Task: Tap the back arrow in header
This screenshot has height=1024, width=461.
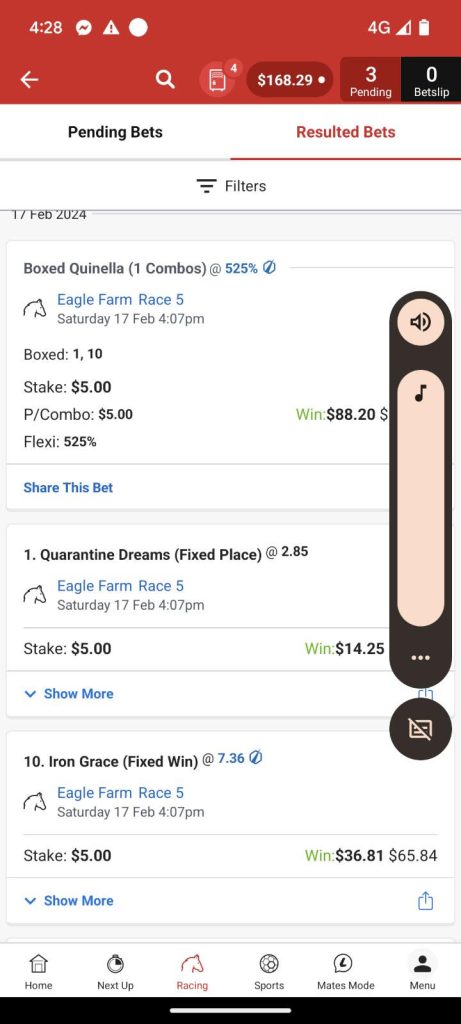Action: (29, 80)
